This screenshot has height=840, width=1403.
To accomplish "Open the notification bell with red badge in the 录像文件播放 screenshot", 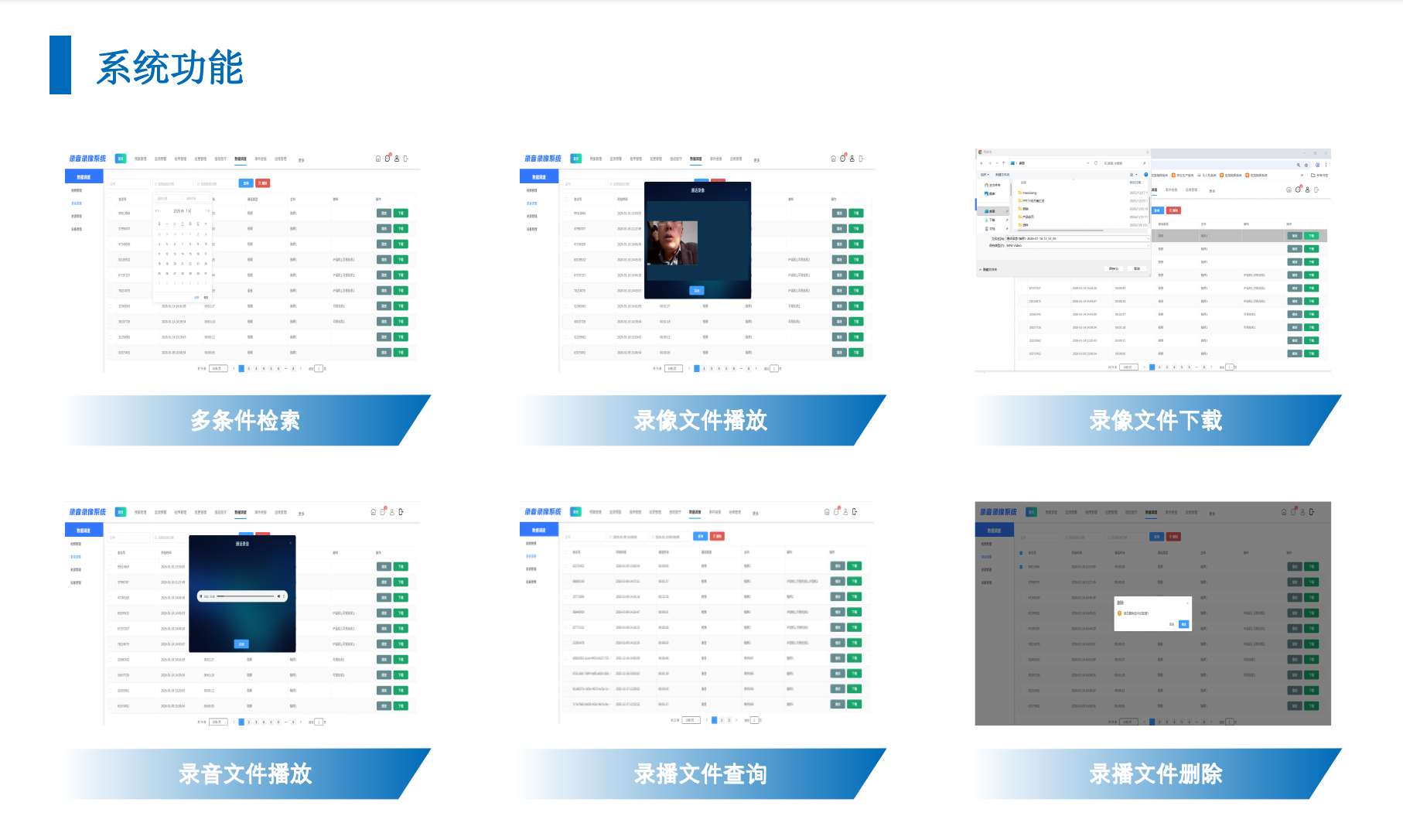I will tap(843, 159).
